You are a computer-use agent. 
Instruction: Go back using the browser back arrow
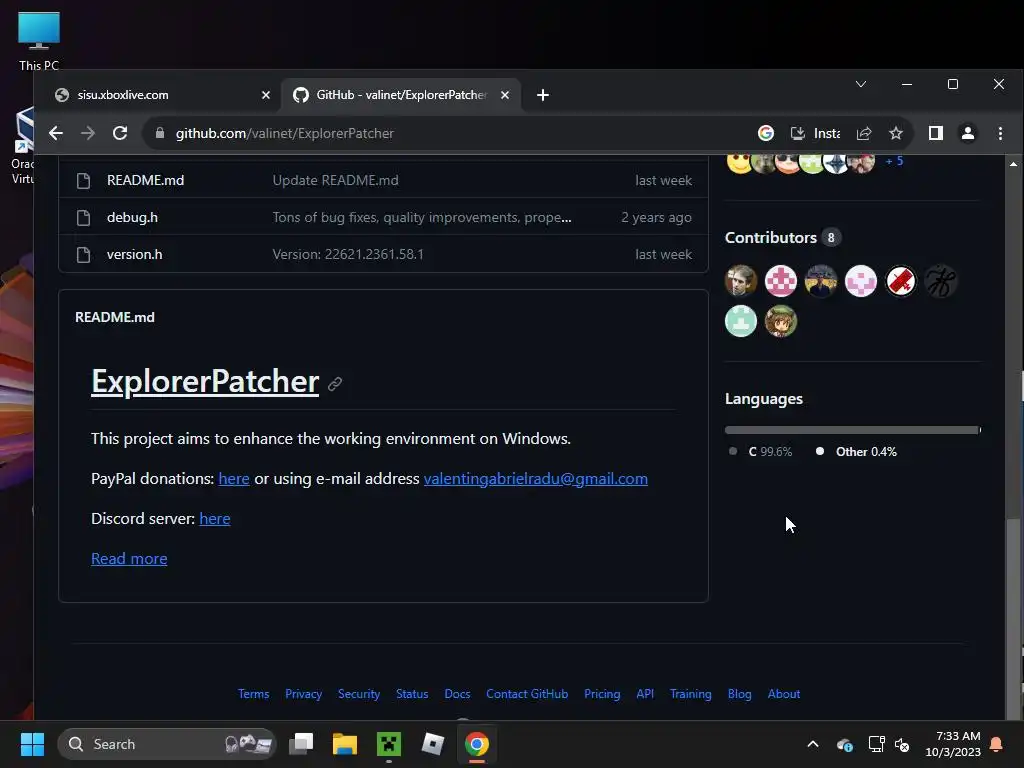56,133
